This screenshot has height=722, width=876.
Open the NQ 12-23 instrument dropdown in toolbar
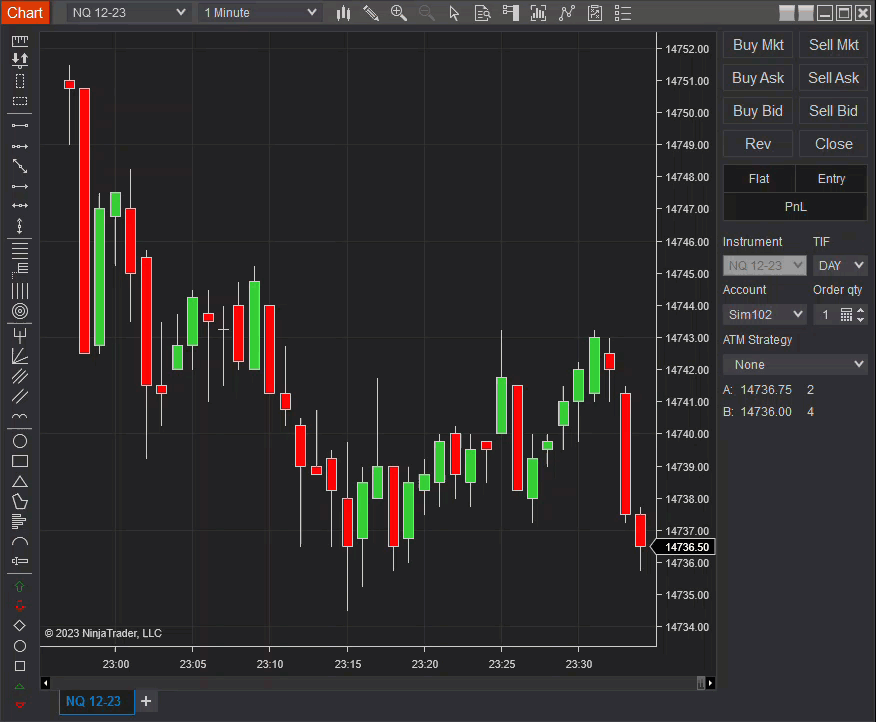pos(128,12)
